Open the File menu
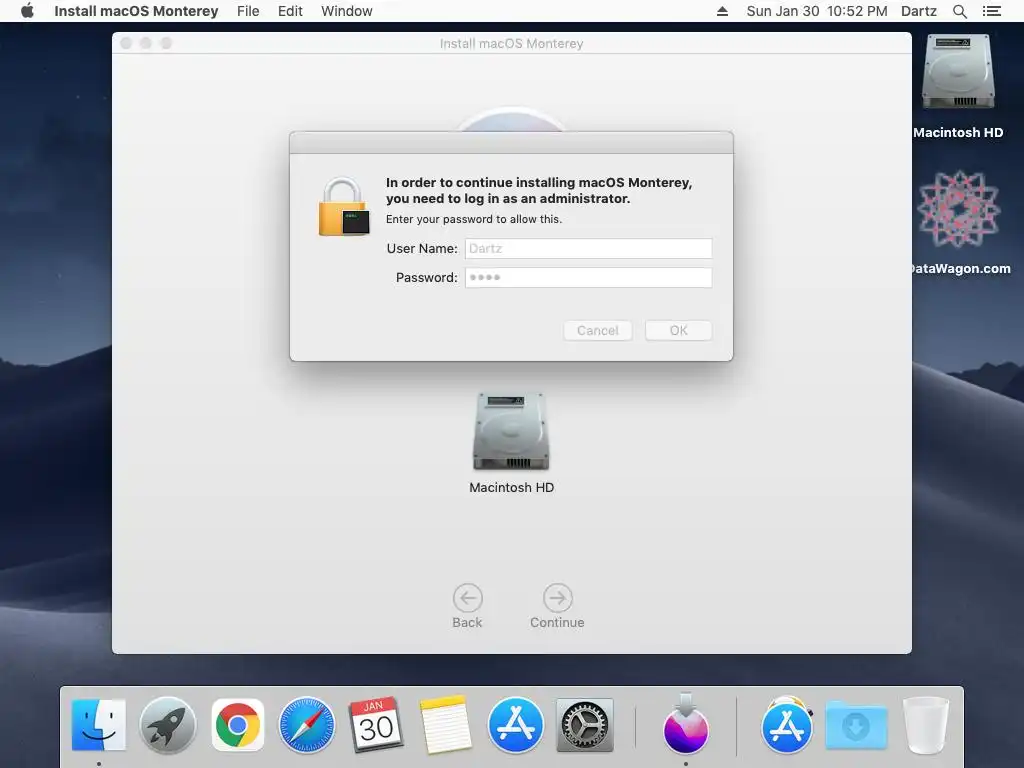This screenshot has height=768, width=1024. click(248, 11)
